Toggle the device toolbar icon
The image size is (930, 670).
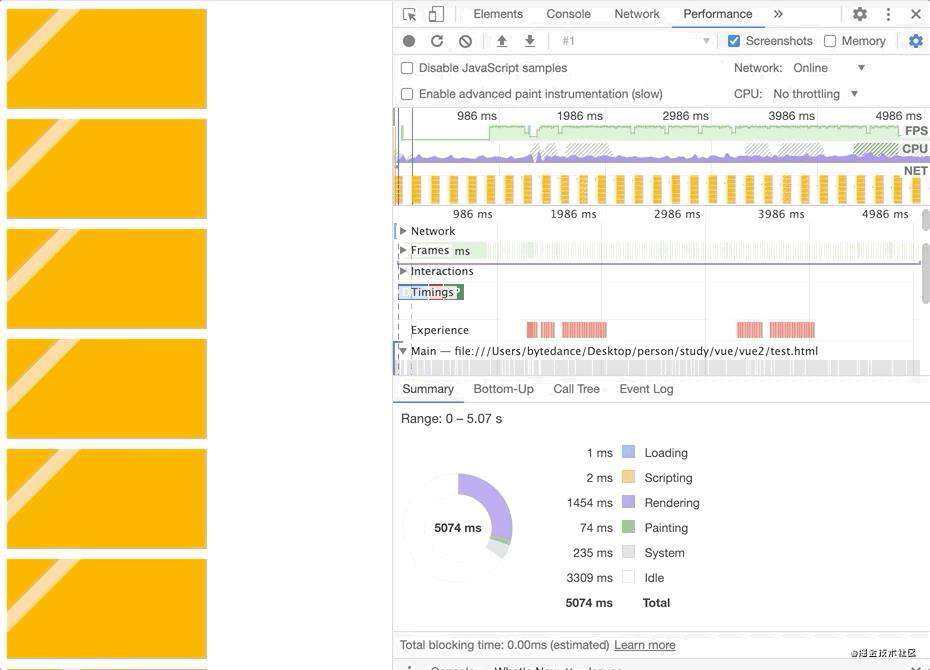[x=436, y=14]
